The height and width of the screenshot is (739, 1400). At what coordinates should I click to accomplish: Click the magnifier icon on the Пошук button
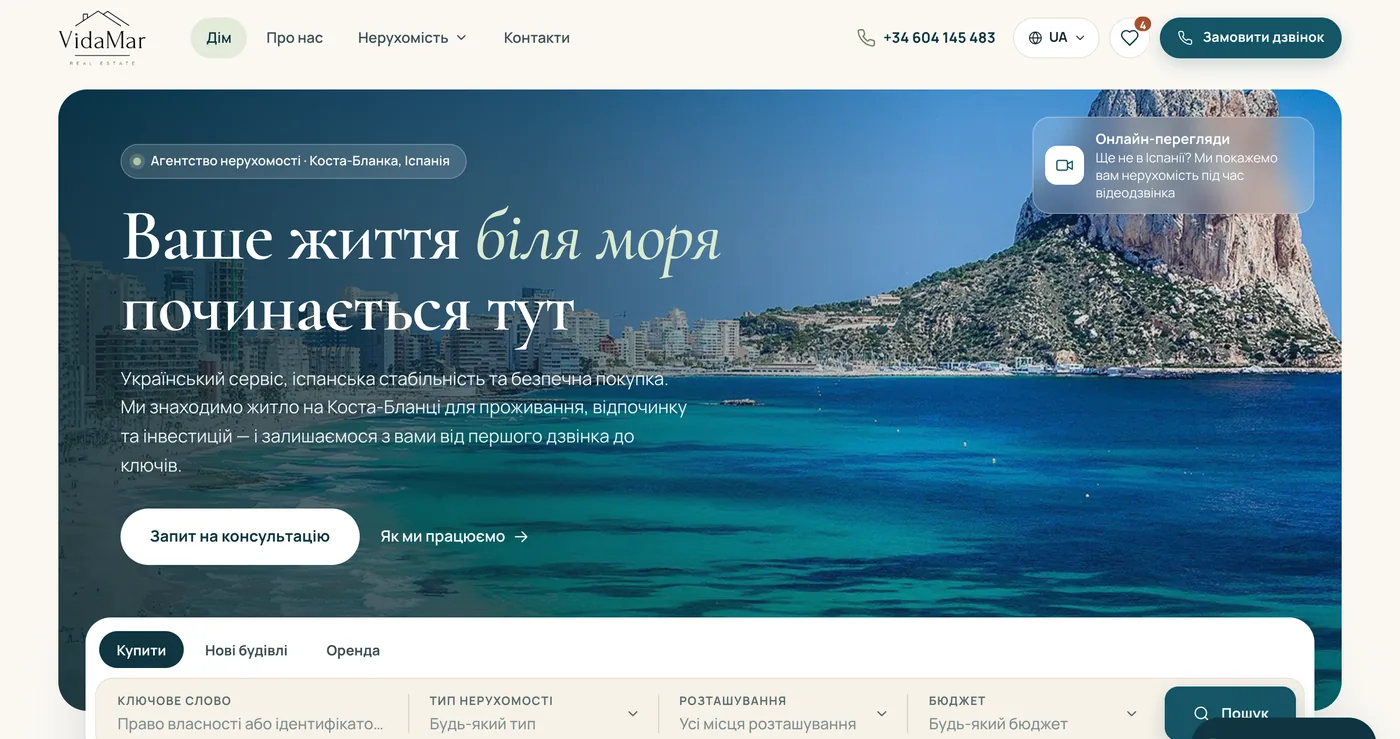click(1202, 713)
